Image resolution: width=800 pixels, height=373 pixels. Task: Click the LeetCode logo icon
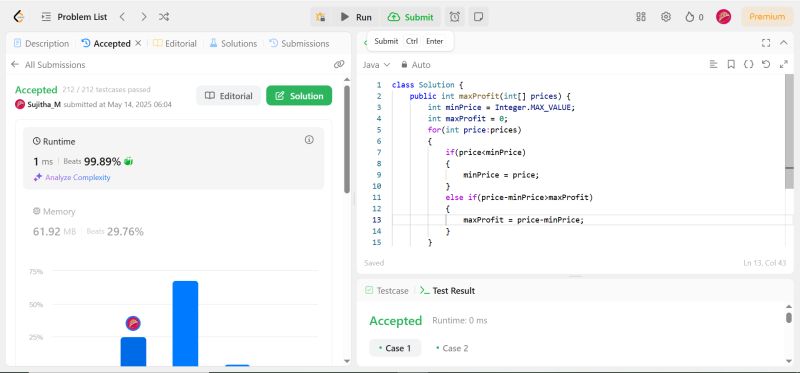coord(19,17)
